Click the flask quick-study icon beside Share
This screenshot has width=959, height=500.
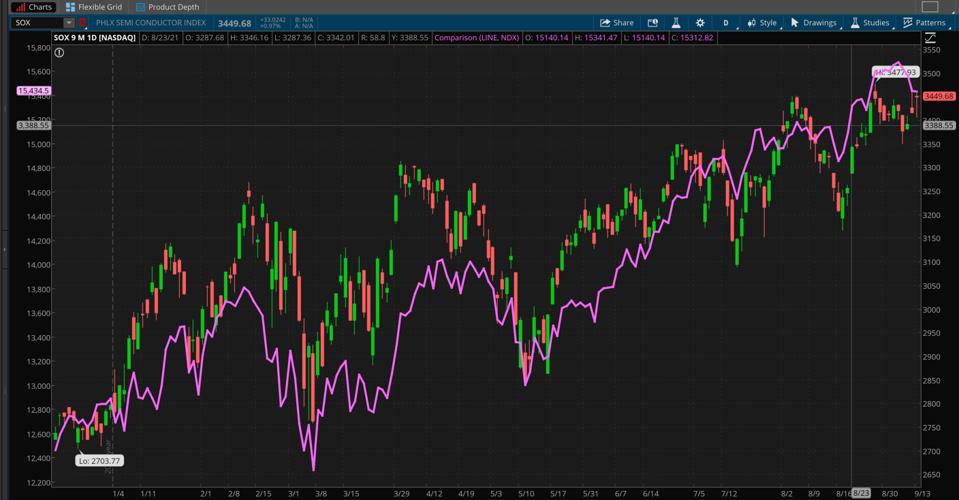676,22
